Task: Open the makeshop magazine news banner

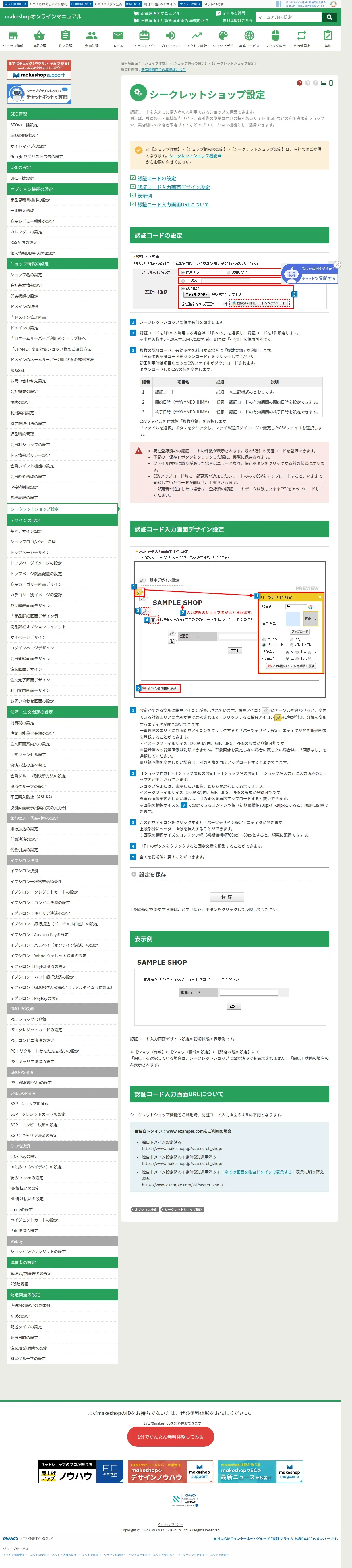Action: click(260, 1472)
